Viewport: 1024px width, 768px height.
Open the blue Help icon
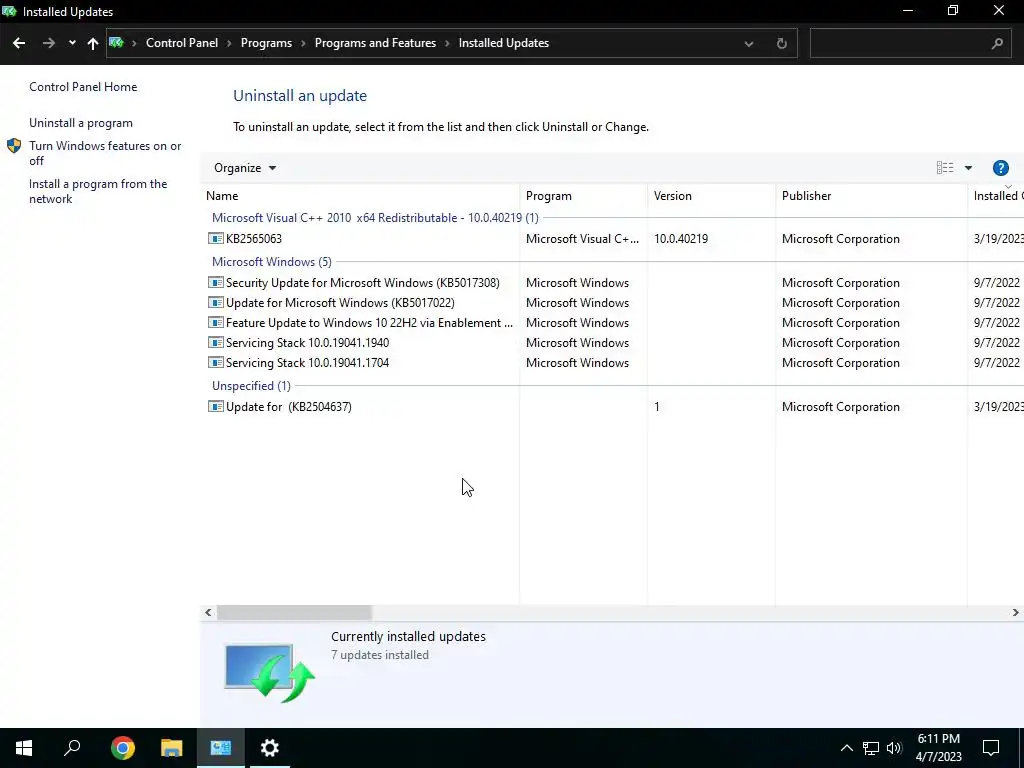click(1000, 168)
